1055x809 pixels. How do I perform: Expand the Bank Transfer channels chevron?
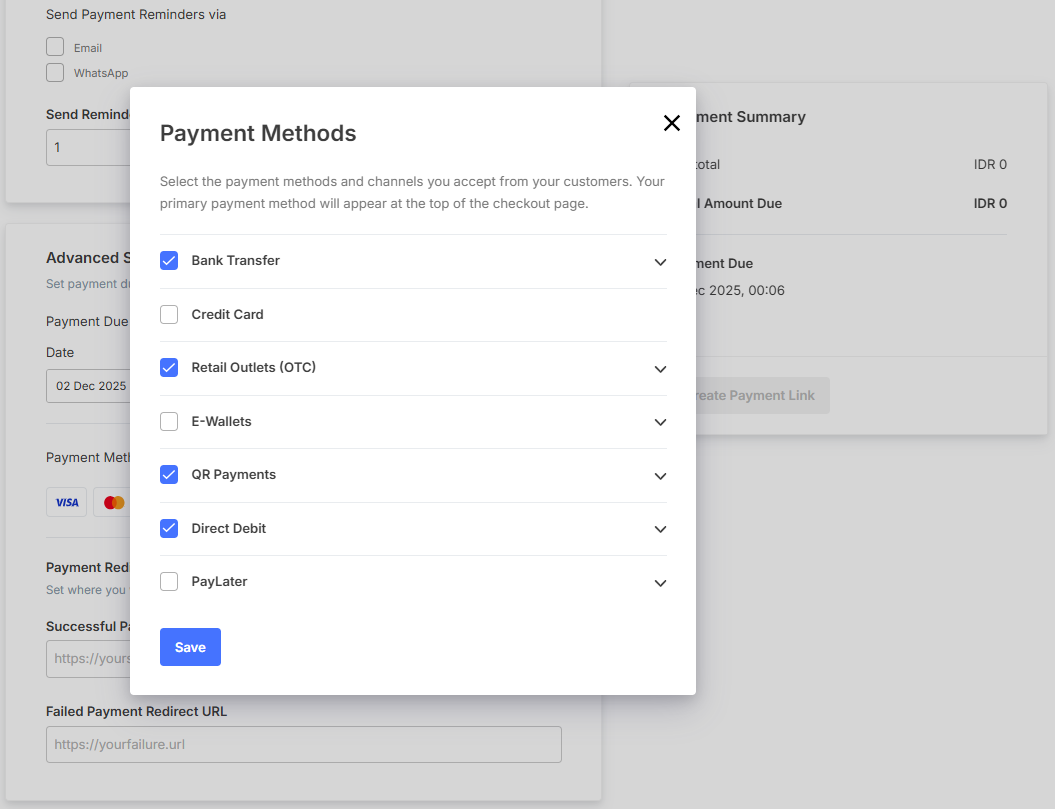click(660, 262)
